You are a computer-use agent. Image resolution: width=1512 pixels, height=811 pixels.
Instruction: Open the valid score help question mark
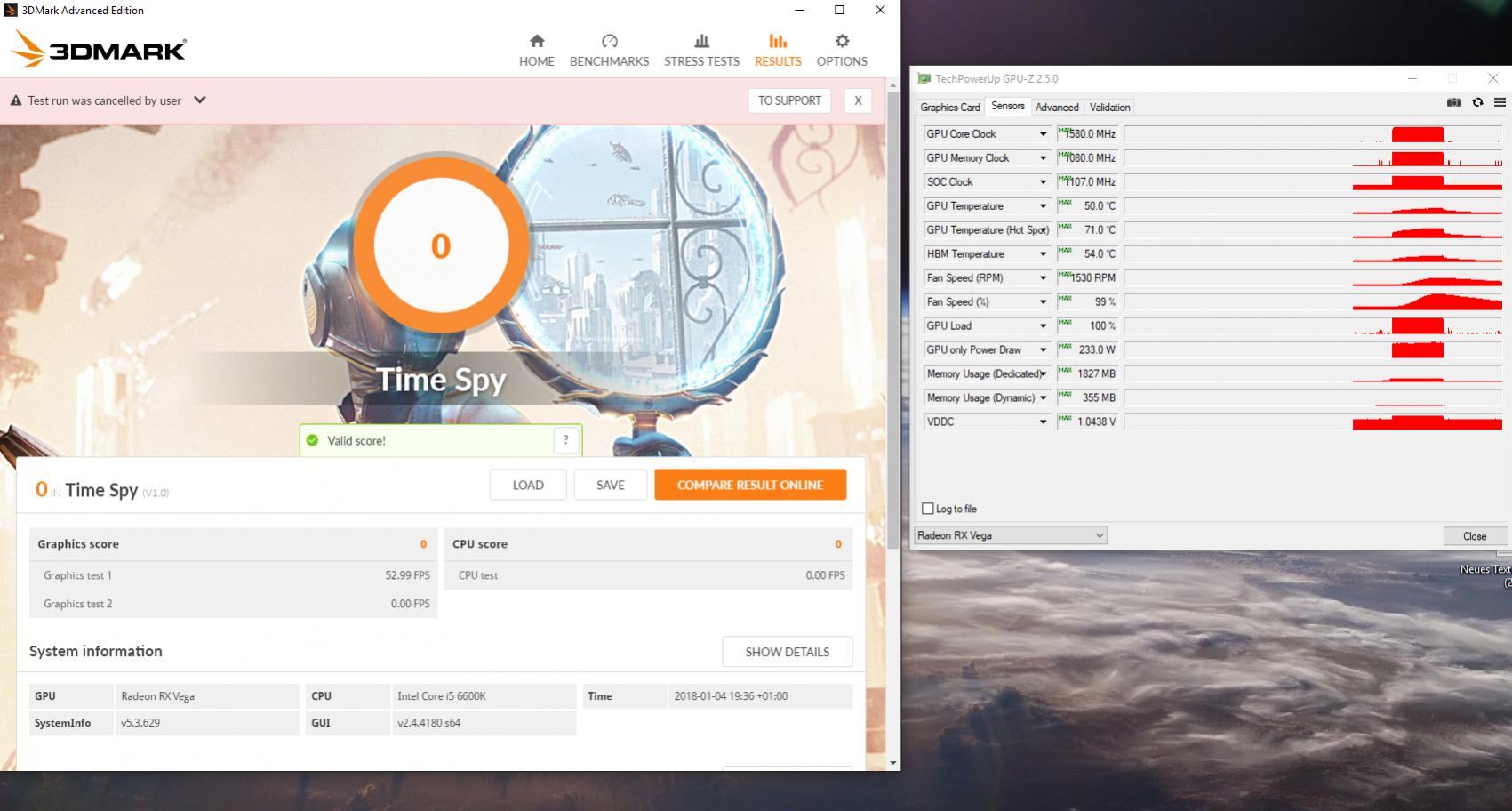(x=566, y=440)
